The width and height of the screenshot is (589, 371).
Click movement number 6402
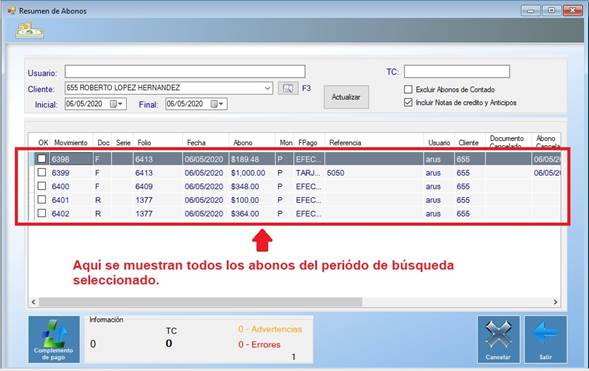(x=60, y=213)
